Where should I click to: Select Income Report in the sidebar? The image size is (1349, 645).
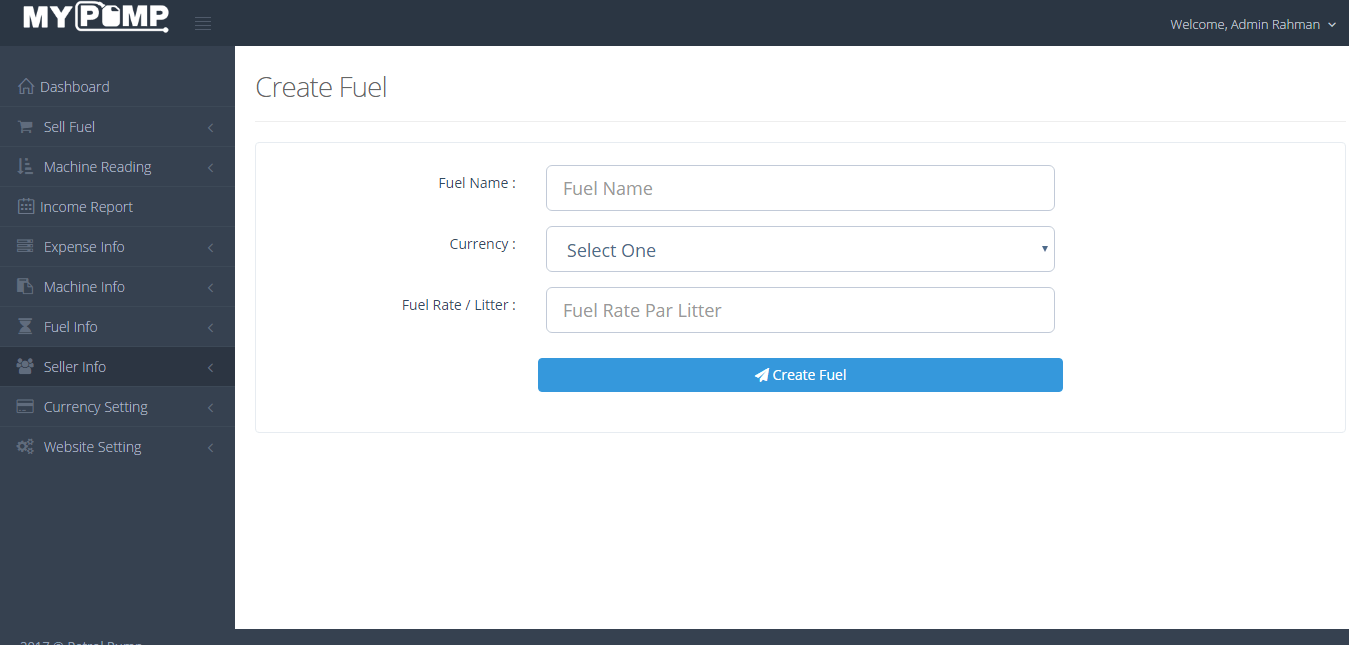click(x=86, y=206)
